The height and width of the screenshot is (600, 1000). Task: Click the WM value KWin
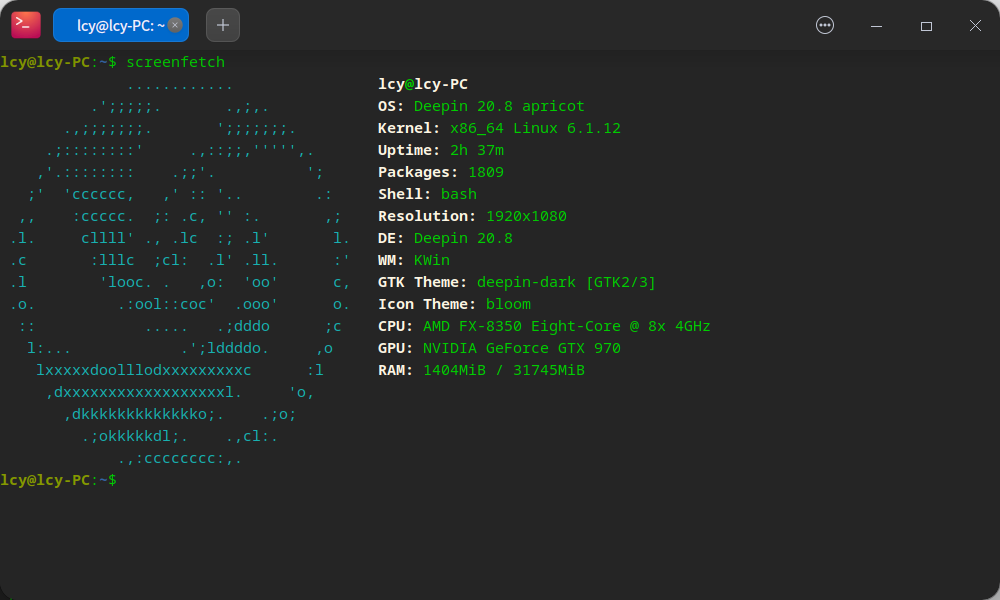point(432,260)
